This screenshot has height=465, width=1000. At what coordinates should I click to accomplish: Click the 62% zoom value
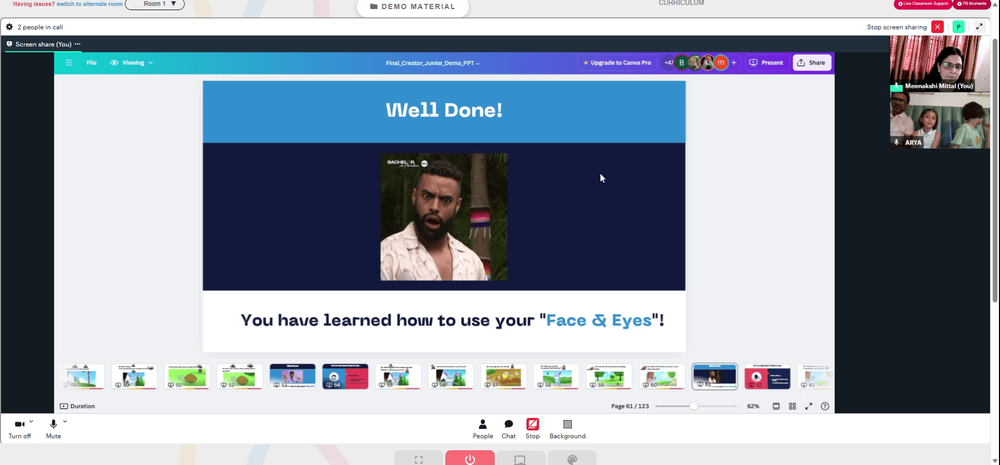tap(753, 406)
